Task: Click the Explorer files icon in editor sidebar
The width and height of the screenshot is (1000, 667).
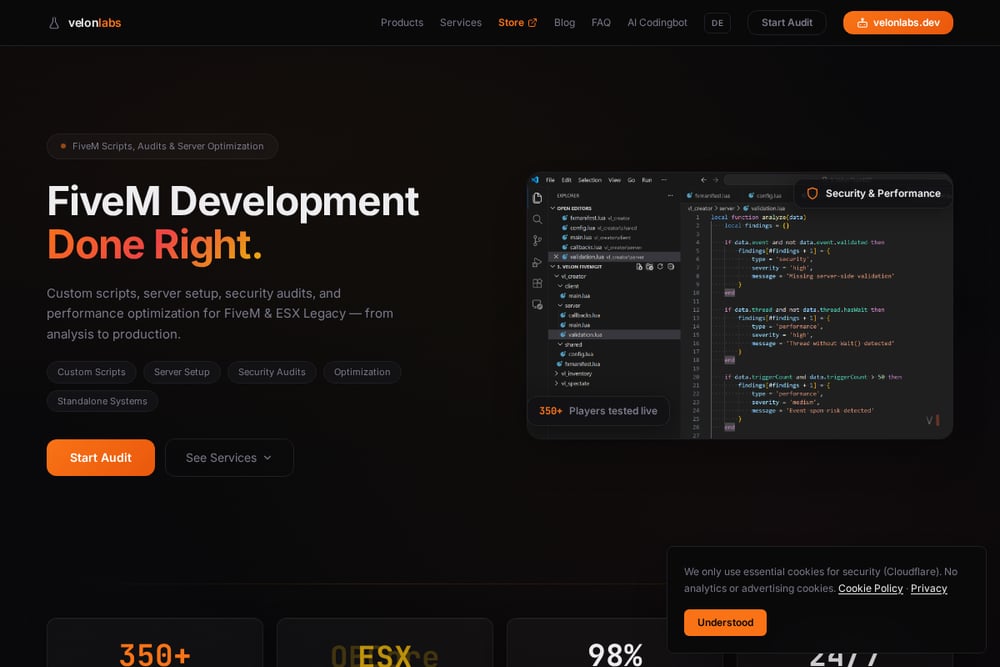Action: pos(538,198)
